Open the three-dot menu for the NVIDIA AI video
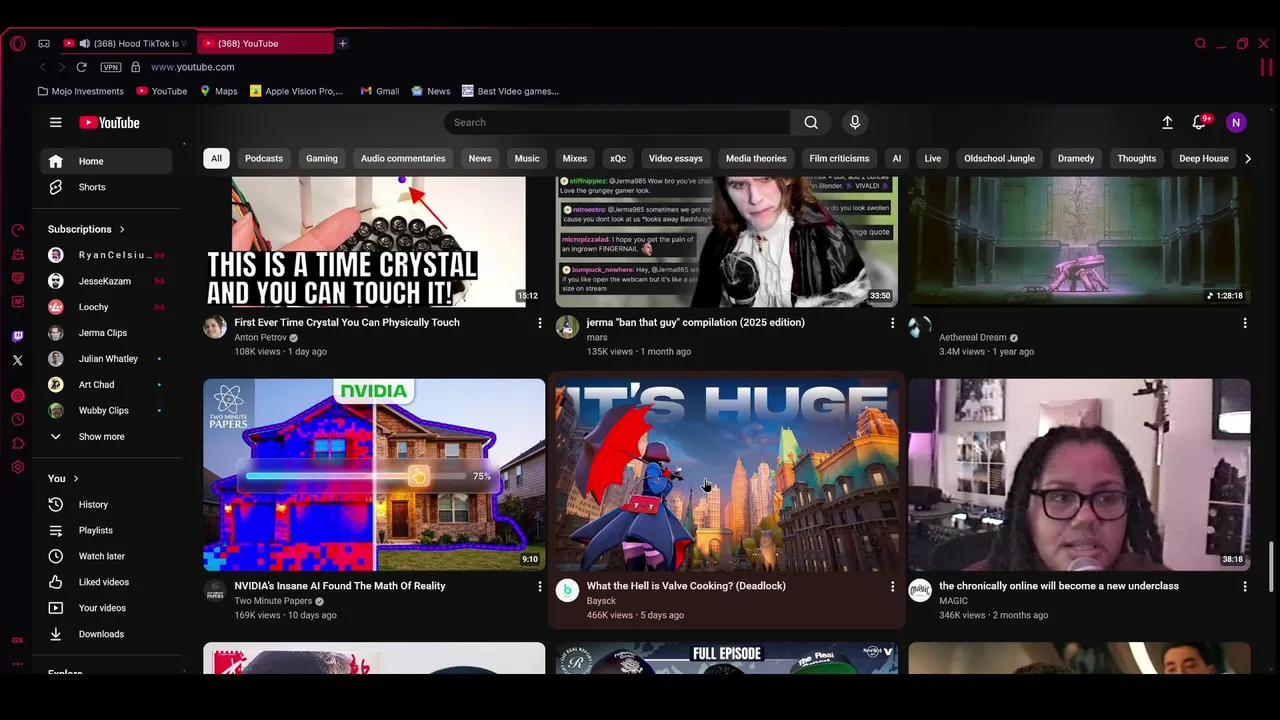1280x720 pixels. [x=540, y=586]
